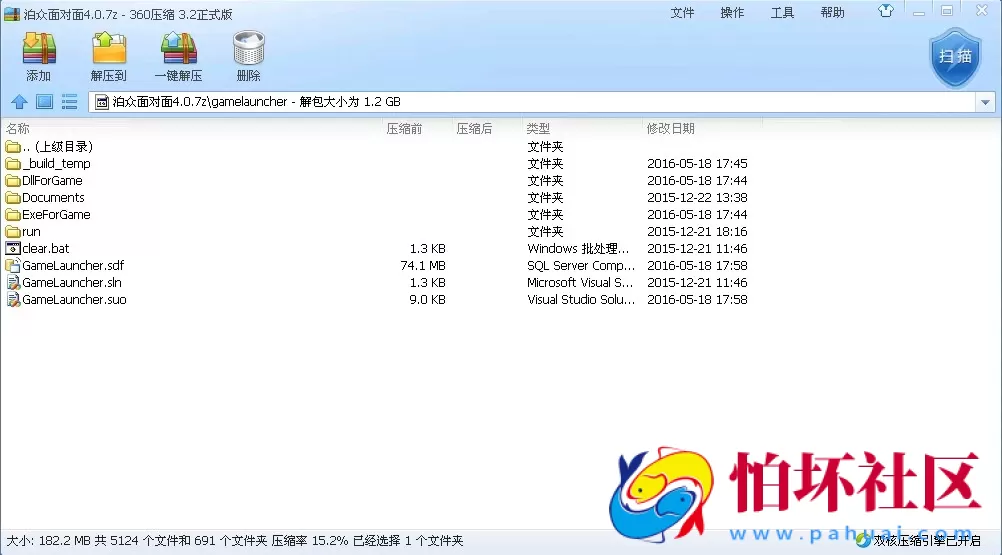Select the clear.bat file name
1002x555 pixels.
click(45, 248)
